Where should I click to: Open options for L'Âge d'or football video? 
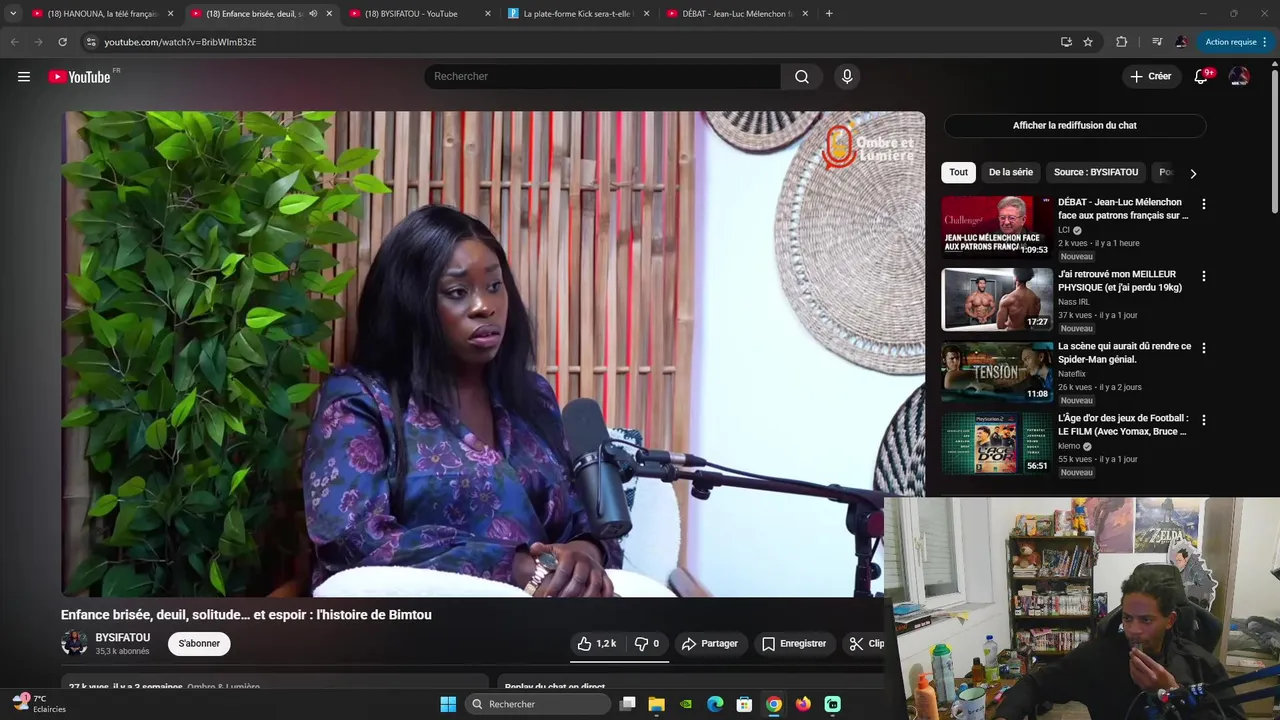1203,420
